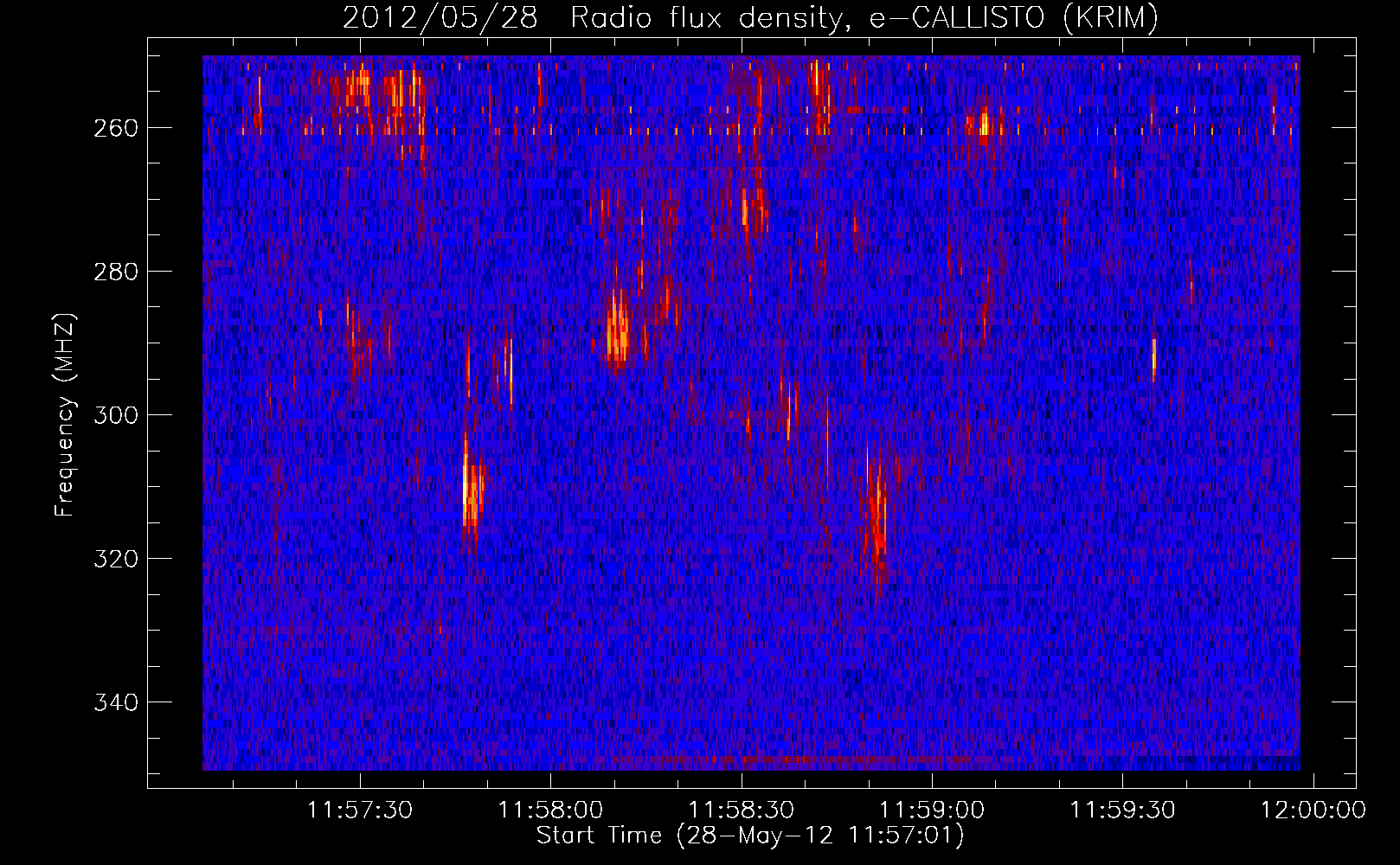Viewport: 1400px width, 865px height.
Task: Click the 11:57:30 time tick label
Action: point(360,810)
